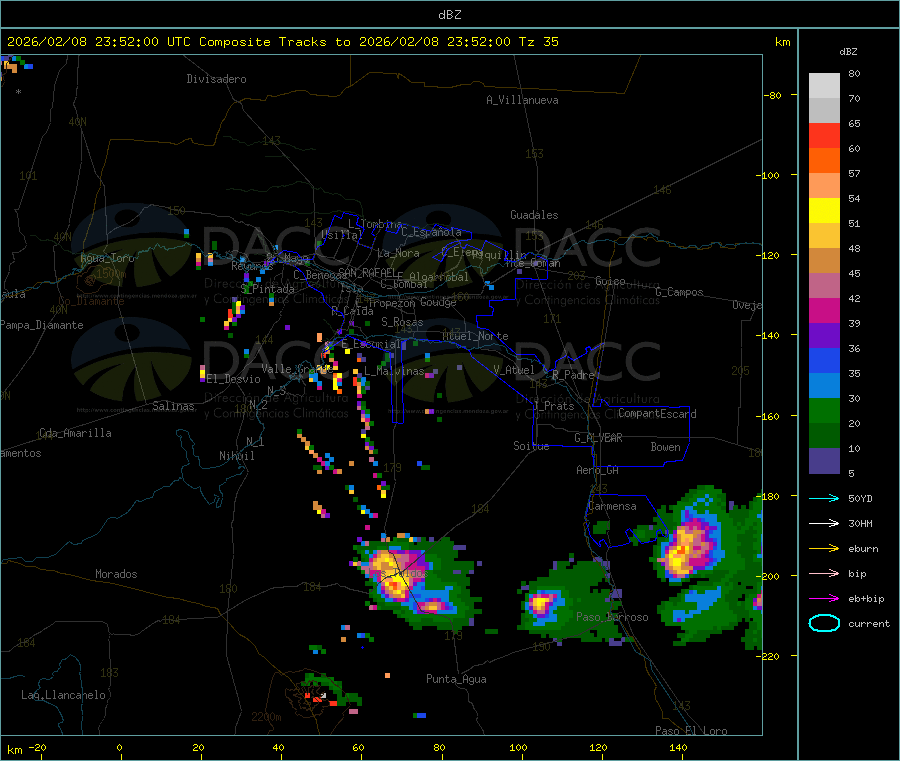
Task: Click the storm cell near Carmensa
Action: 689,546
